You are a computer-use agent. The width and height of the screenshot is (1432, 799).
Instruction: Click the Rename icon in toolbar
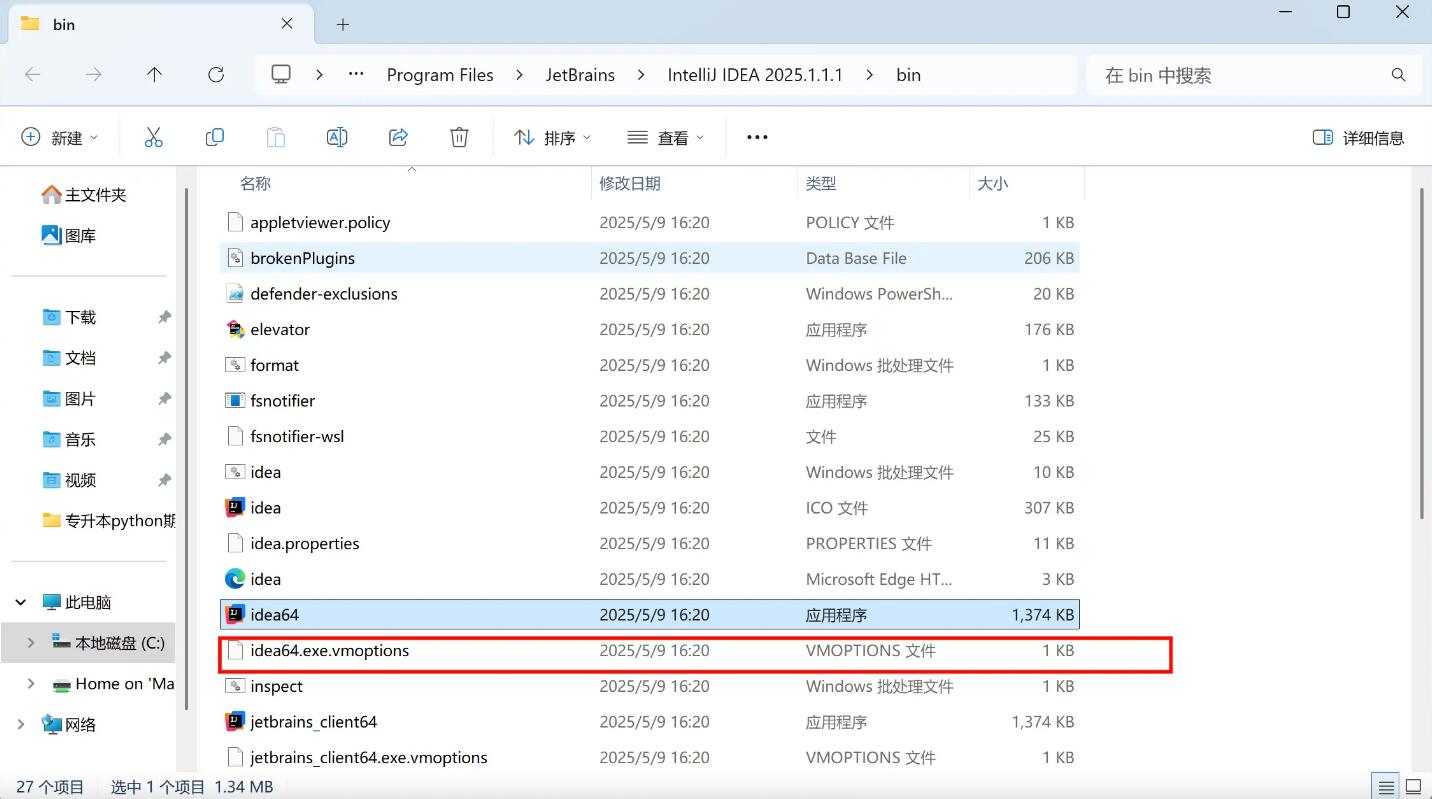tap(337, 137)
